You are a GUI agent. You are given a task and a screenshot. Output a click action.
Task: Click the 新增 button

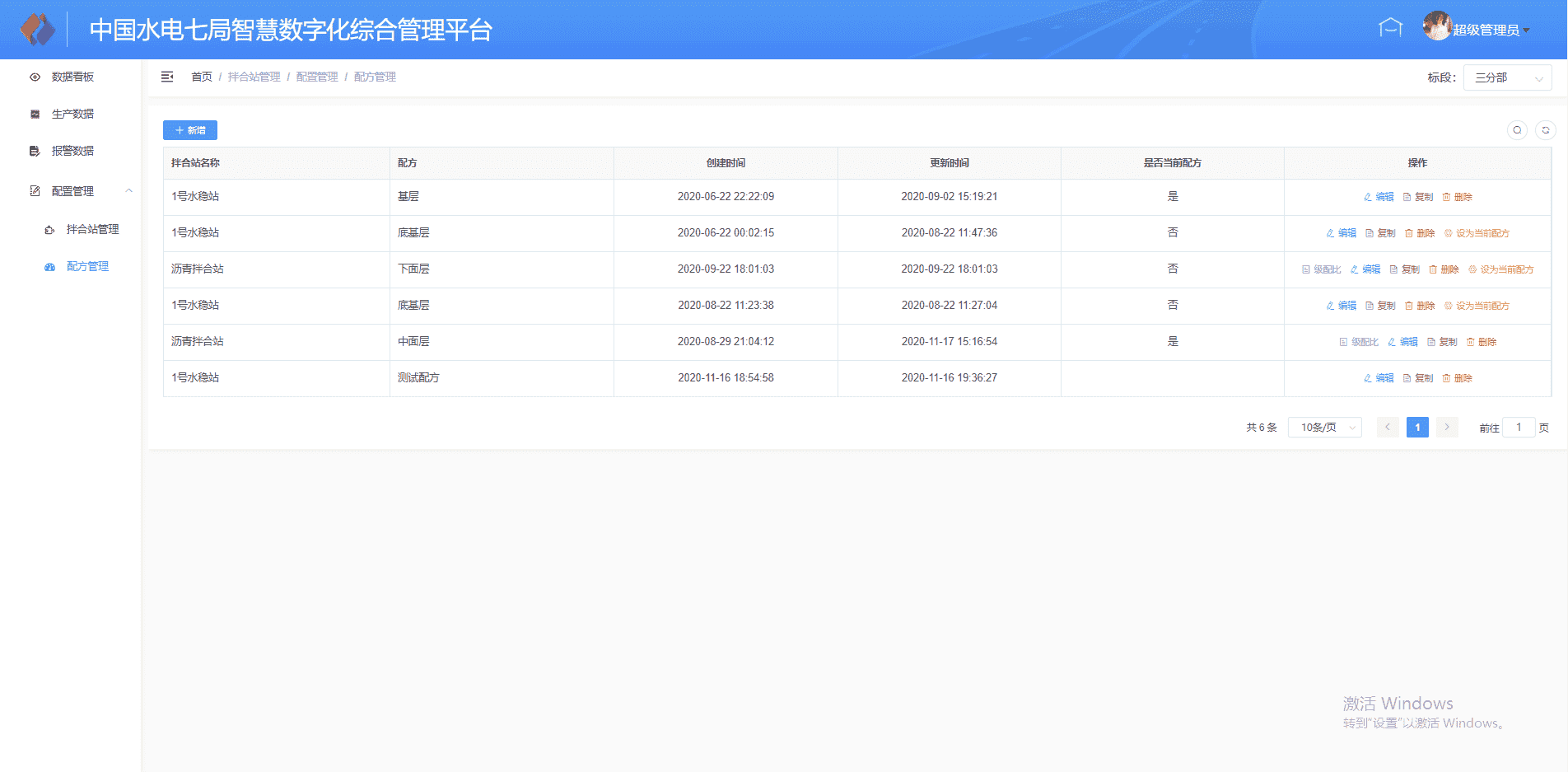[x=190, y=130]
